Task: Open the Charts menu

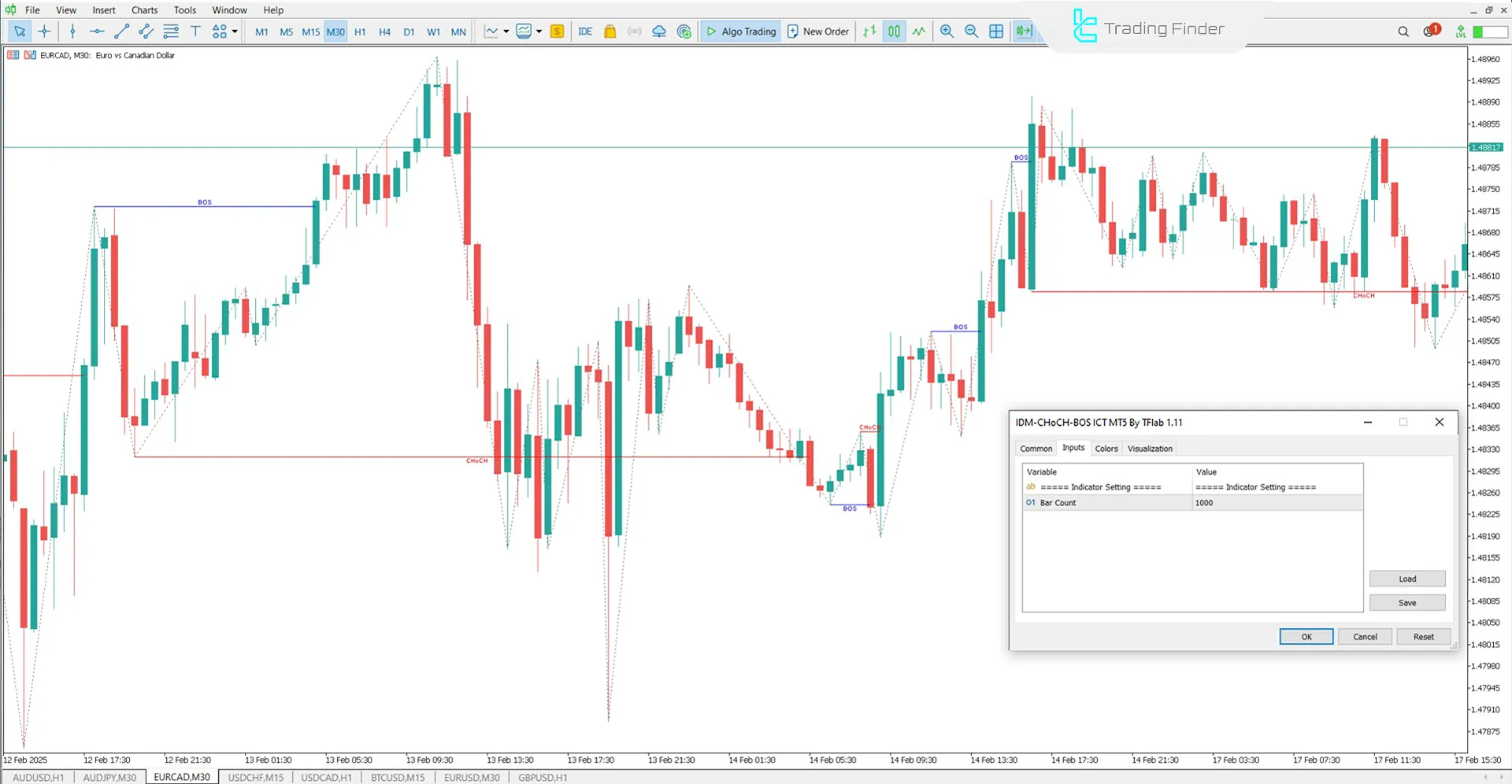Action: pos(143,10)
